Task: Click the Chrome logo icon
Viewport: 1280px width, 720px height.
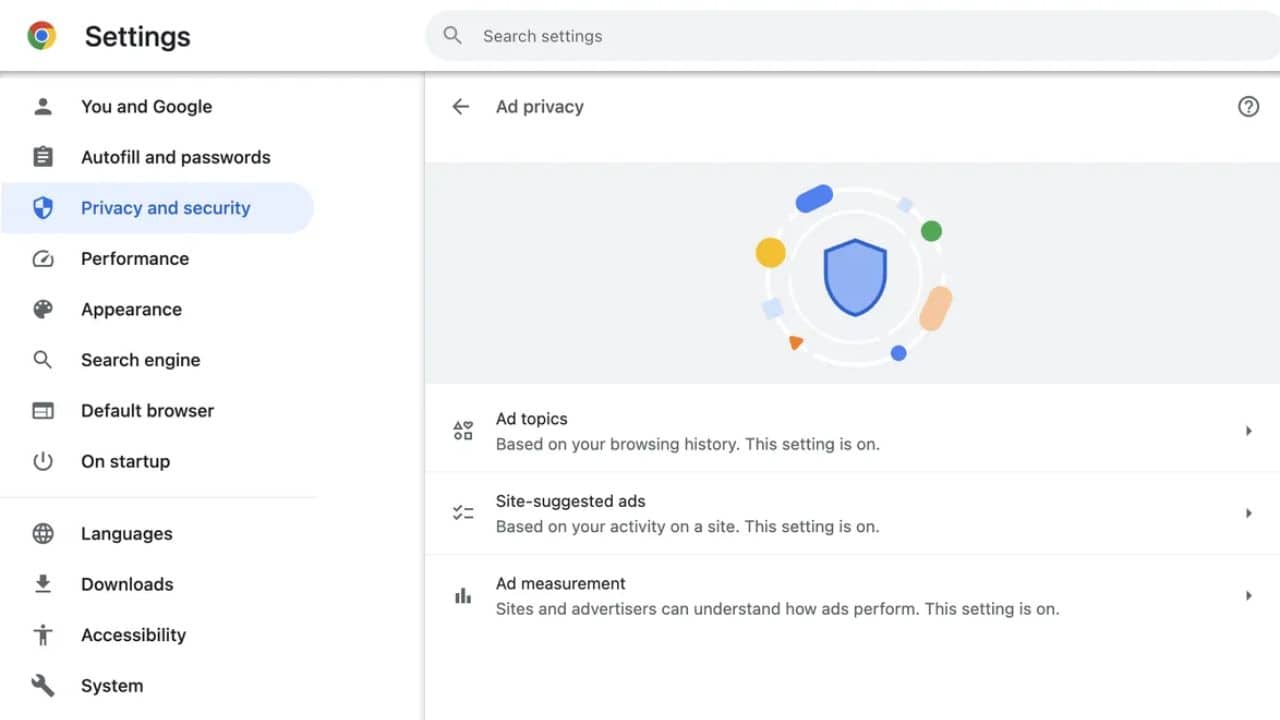Action: (x=41, y=36)
